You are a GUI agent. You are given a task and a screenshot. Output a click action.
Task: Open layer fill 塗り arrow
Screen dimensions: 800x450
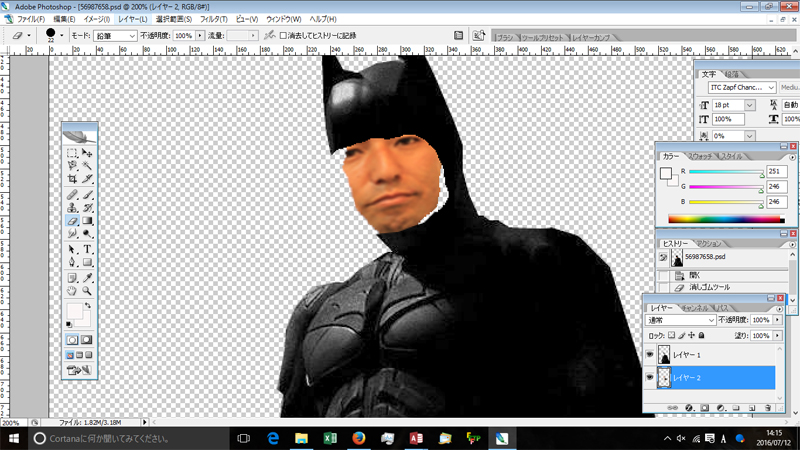pos(777,336)
